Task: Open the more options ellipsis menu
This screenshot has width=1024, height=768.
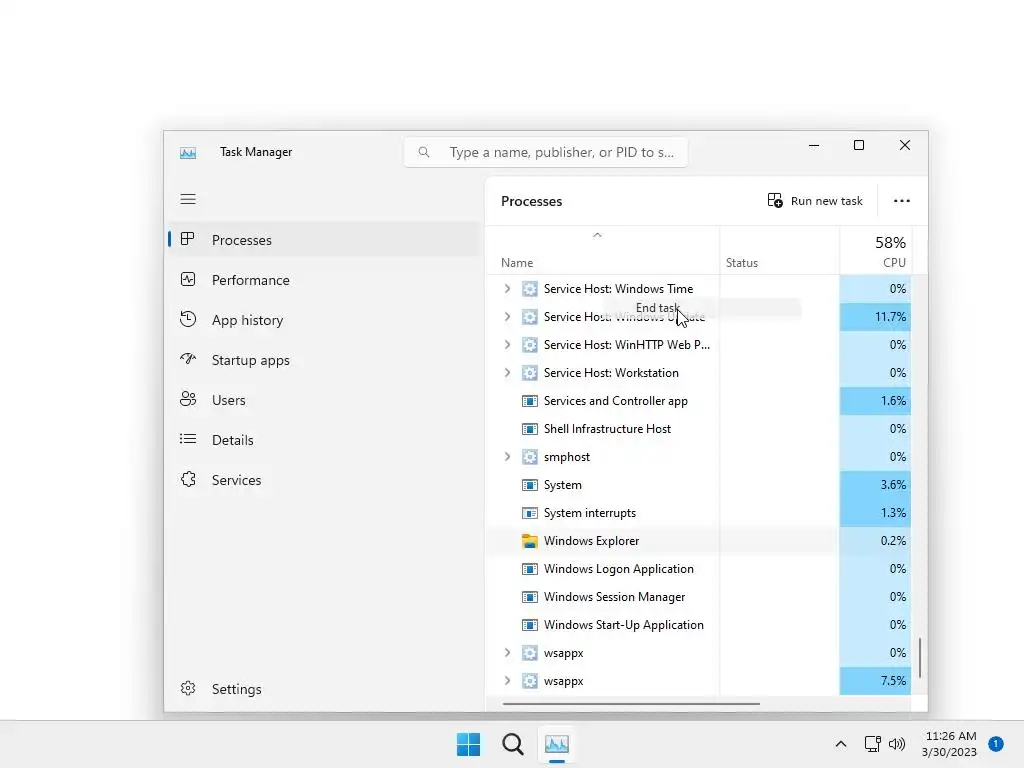Action: (902, 200)
